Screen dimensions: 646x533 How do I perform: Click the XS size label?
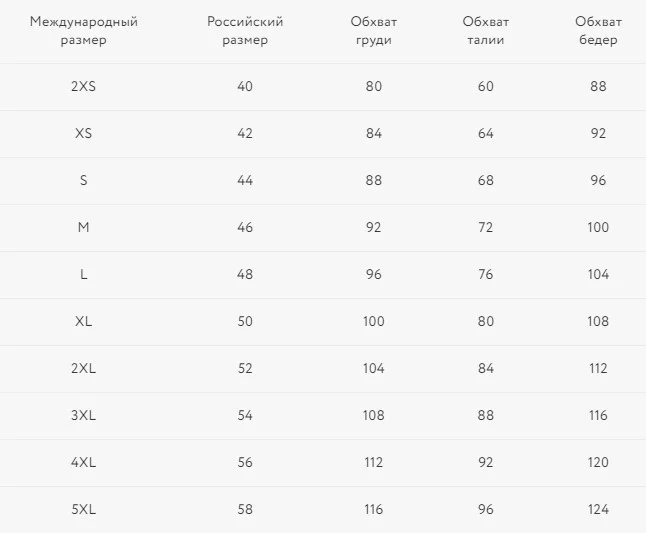pos(84,133)
